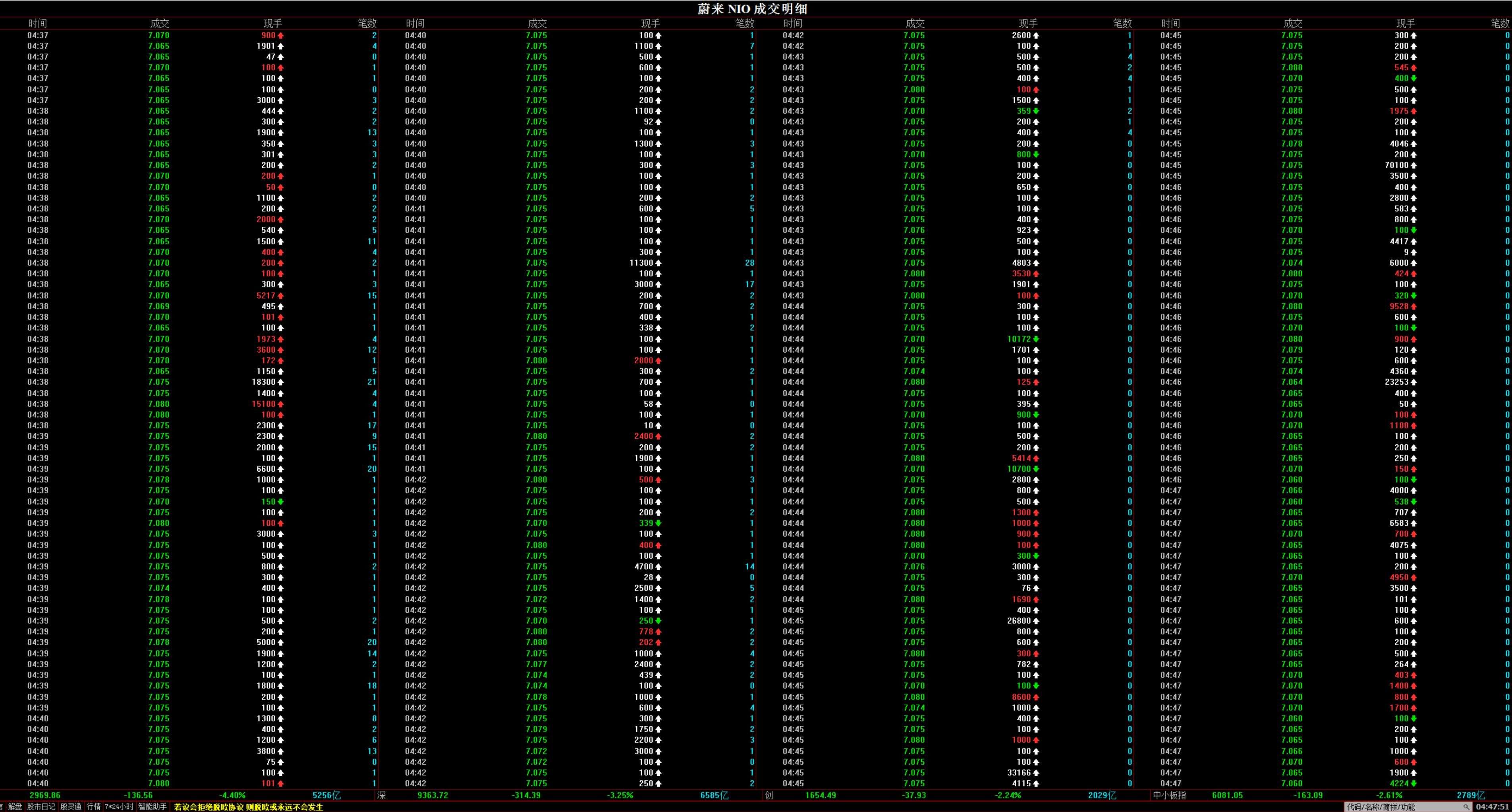Select the 4115 volume trade row
The height and width of the screenshot is (812, 1512).
coord(945,783)
